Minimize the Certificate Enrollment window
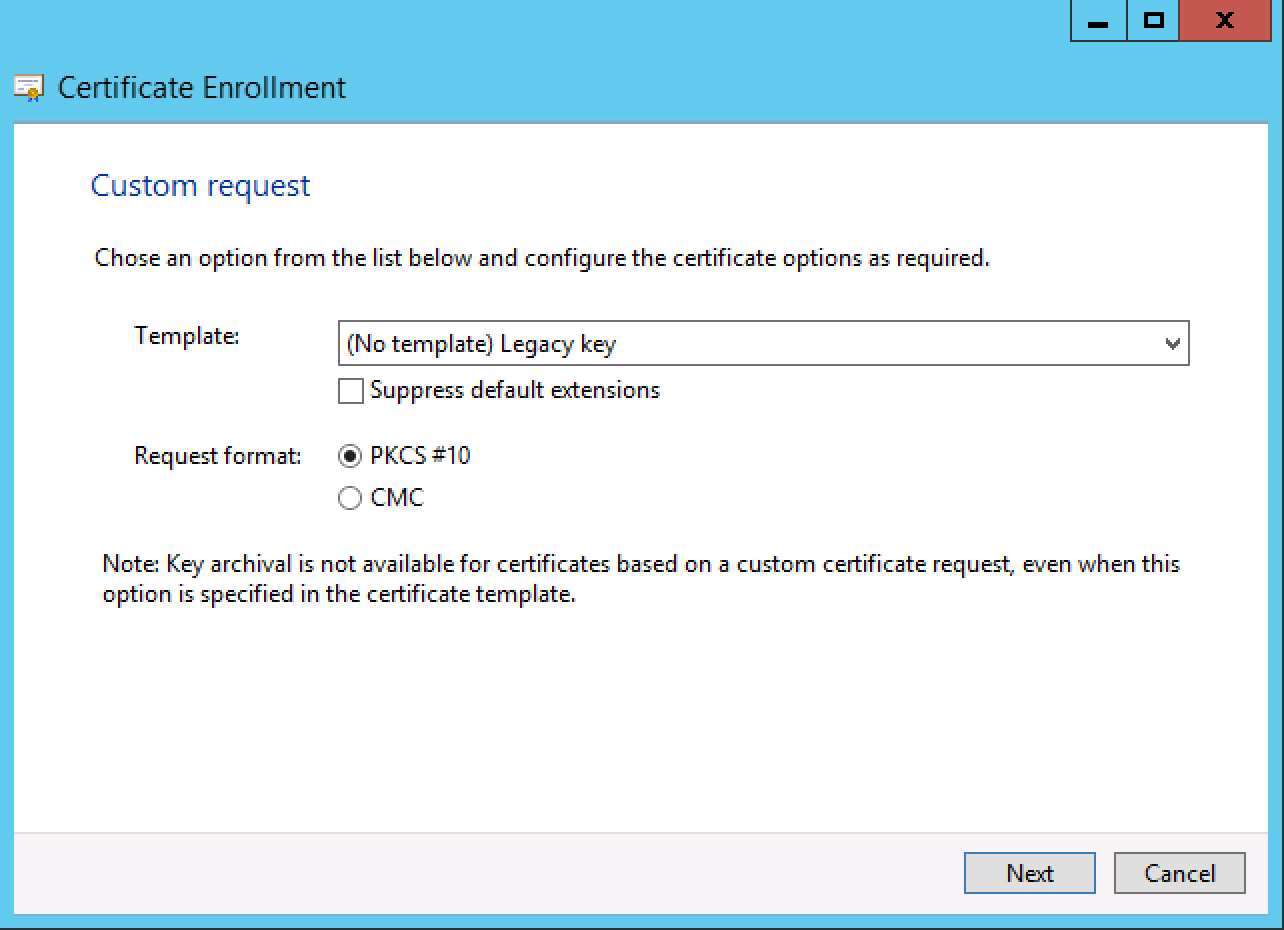Viewport: 1284px width, 930px height. pos(1099,21)
